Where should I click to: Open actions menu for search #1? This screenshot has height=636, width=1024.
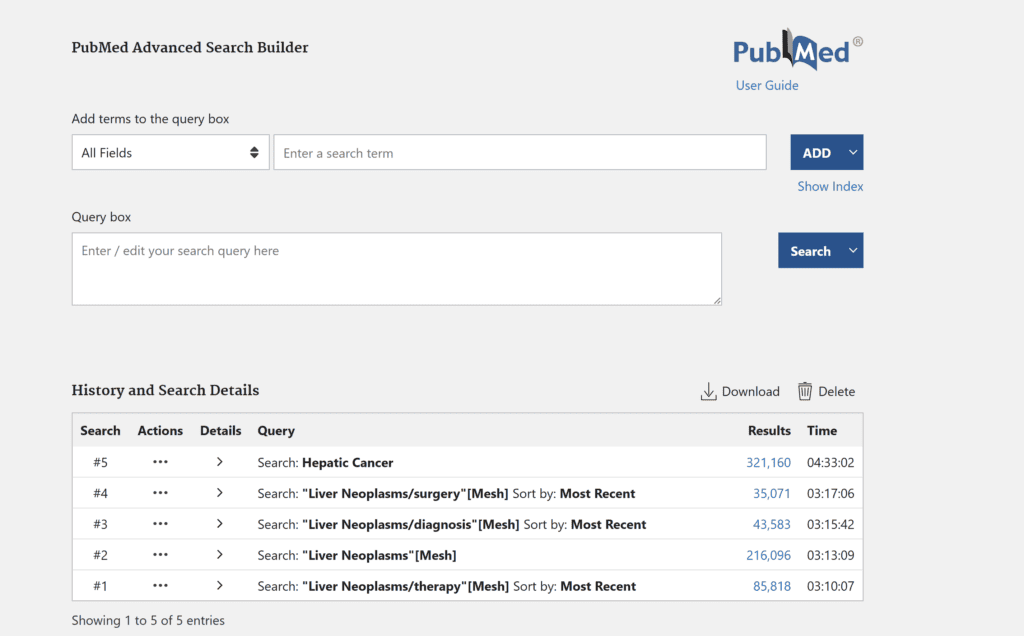pos(160,586)
